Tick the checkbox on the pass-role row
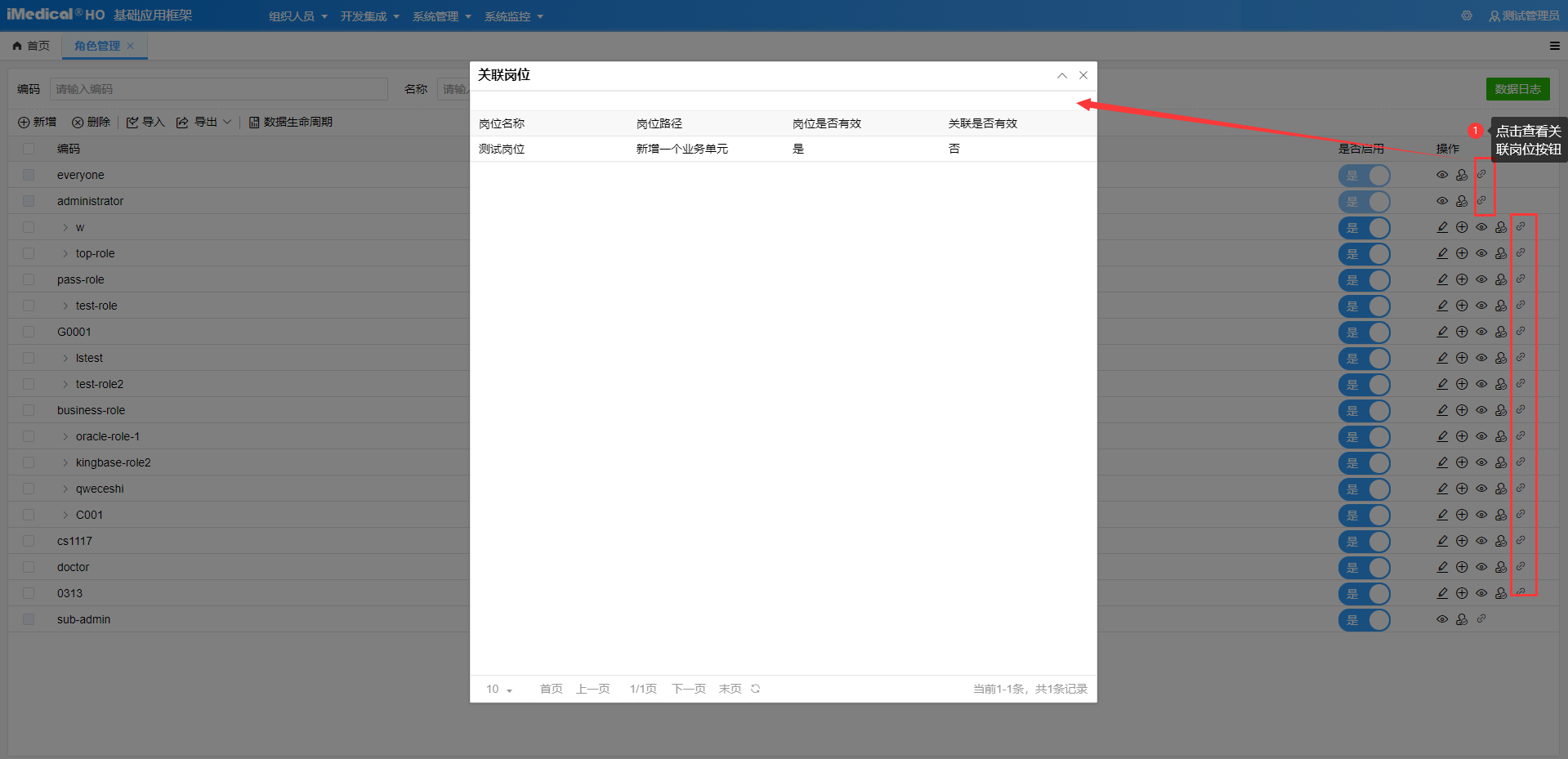 pyautogui.click(x=28, y=279)
